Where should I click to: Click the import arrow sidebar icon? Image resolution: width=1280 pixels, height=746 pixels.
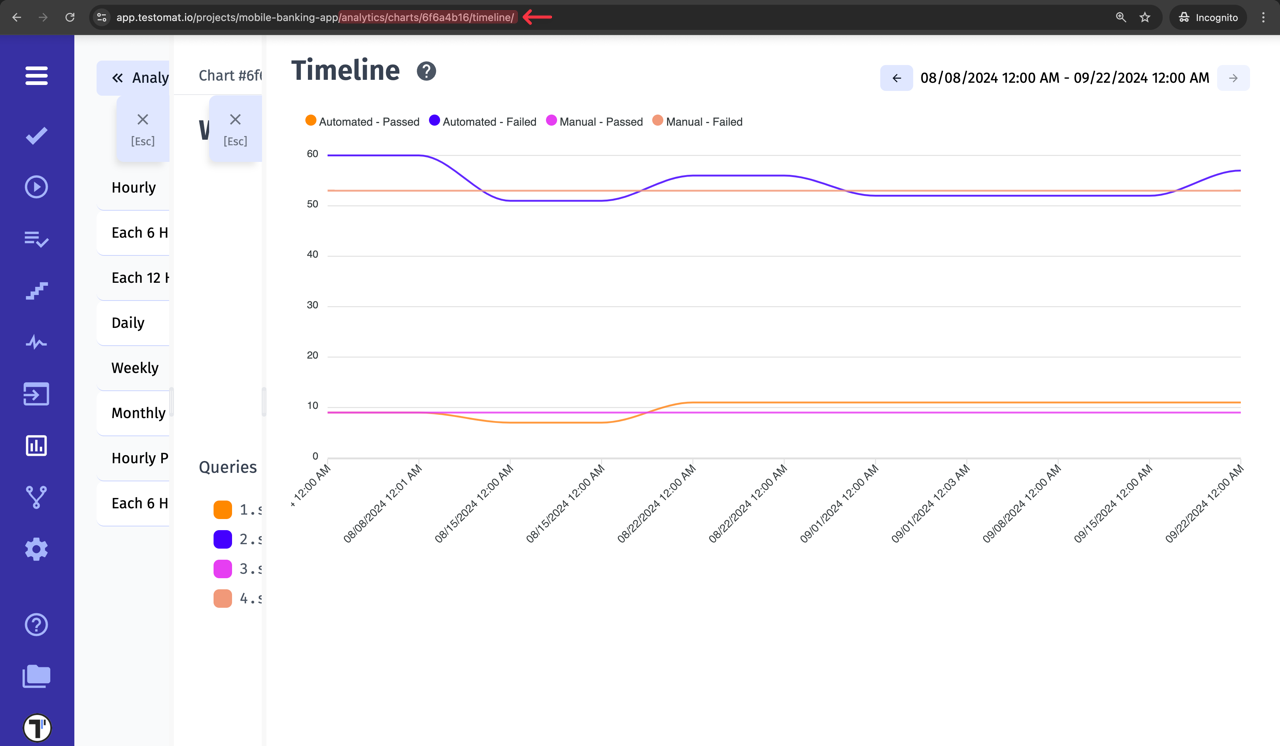point(36,394)
